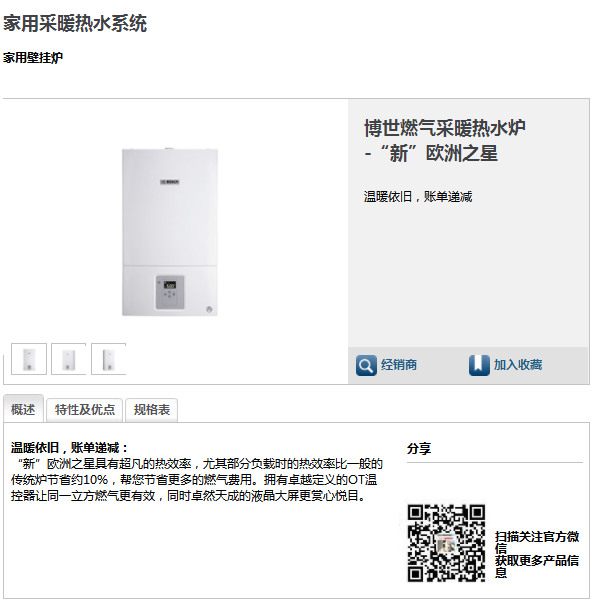Switch to the 概述 tab

23,409
